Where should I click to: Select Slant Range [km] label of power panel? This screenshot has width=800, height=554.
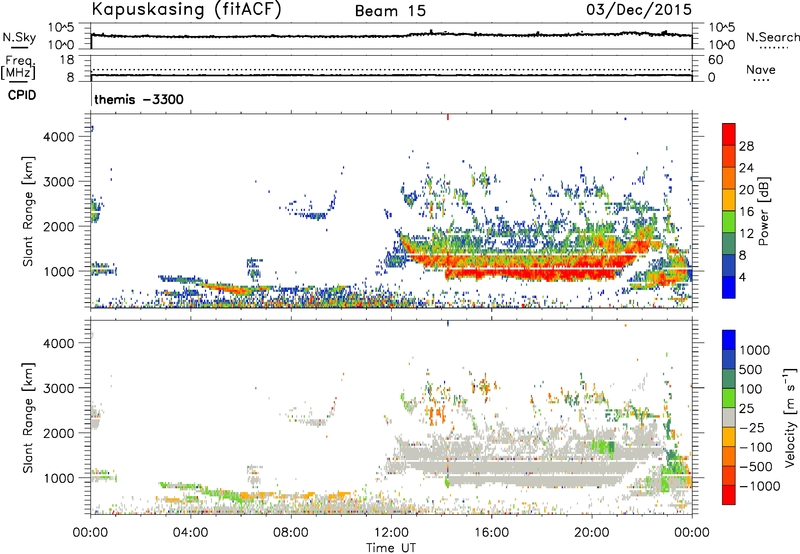coord(28,211)
